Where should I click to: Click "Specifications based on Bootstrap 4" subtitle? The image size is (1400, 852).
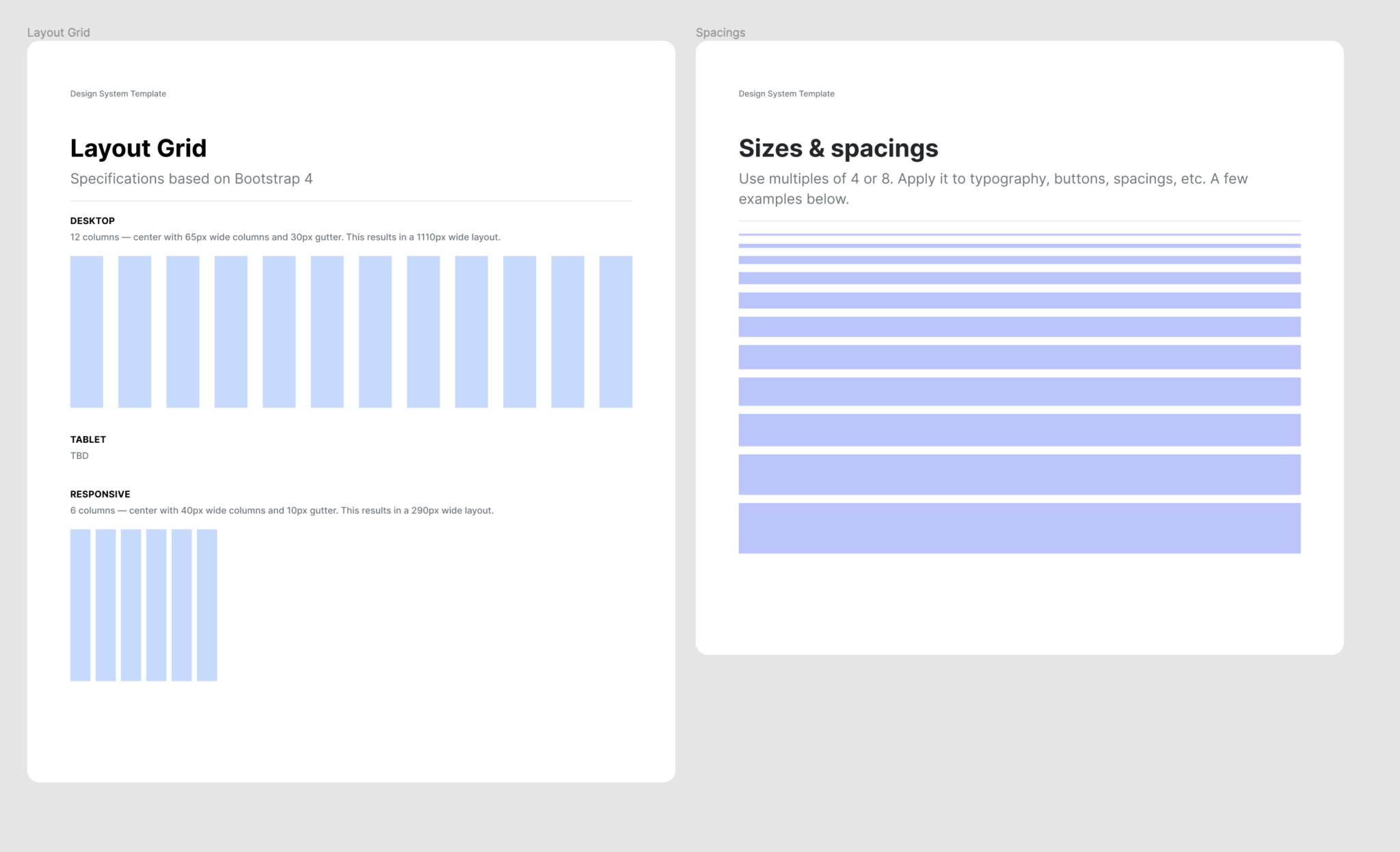[x=191, y=178]
